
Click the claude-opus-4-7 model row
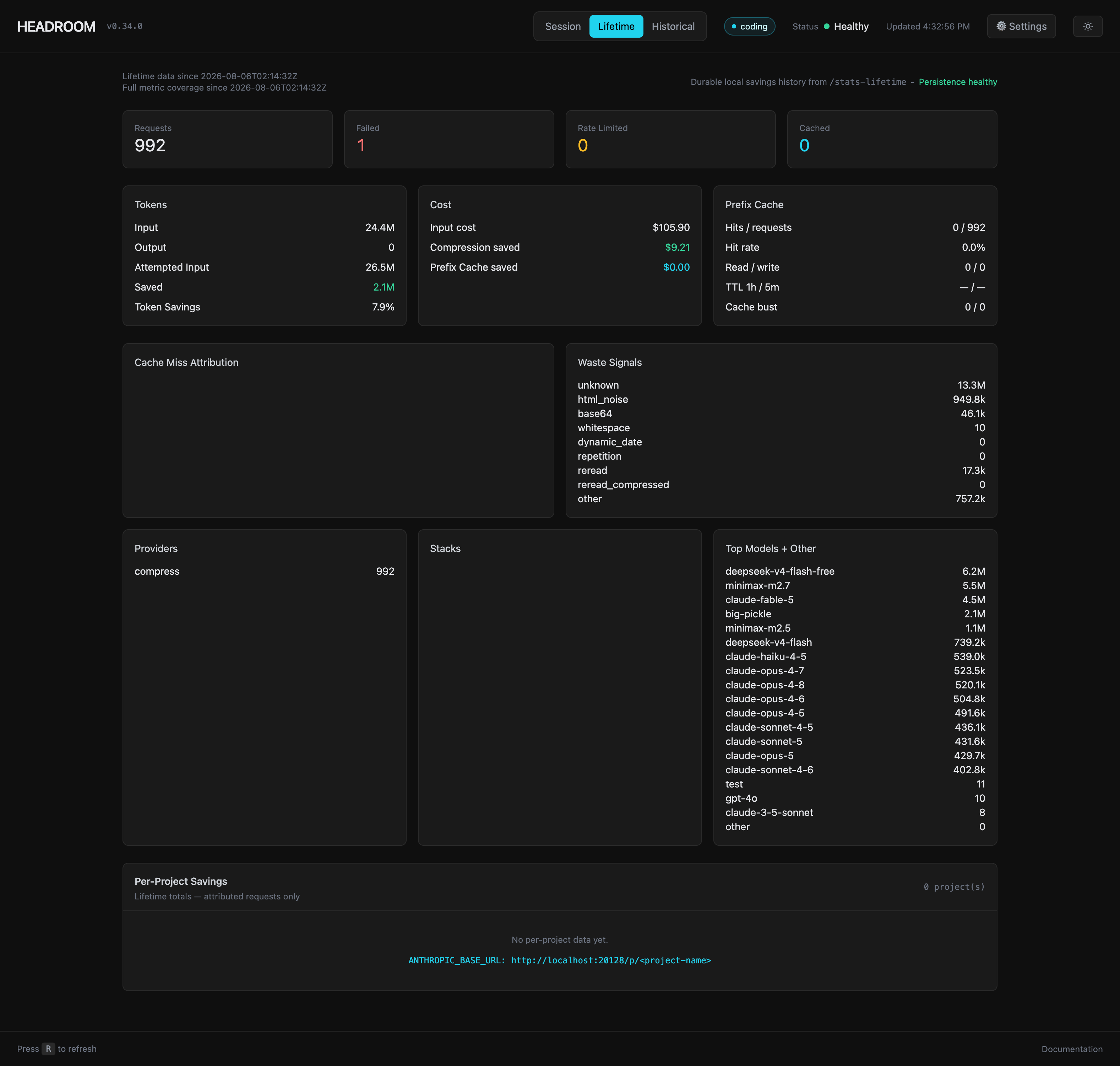click(x=855, y=671)
